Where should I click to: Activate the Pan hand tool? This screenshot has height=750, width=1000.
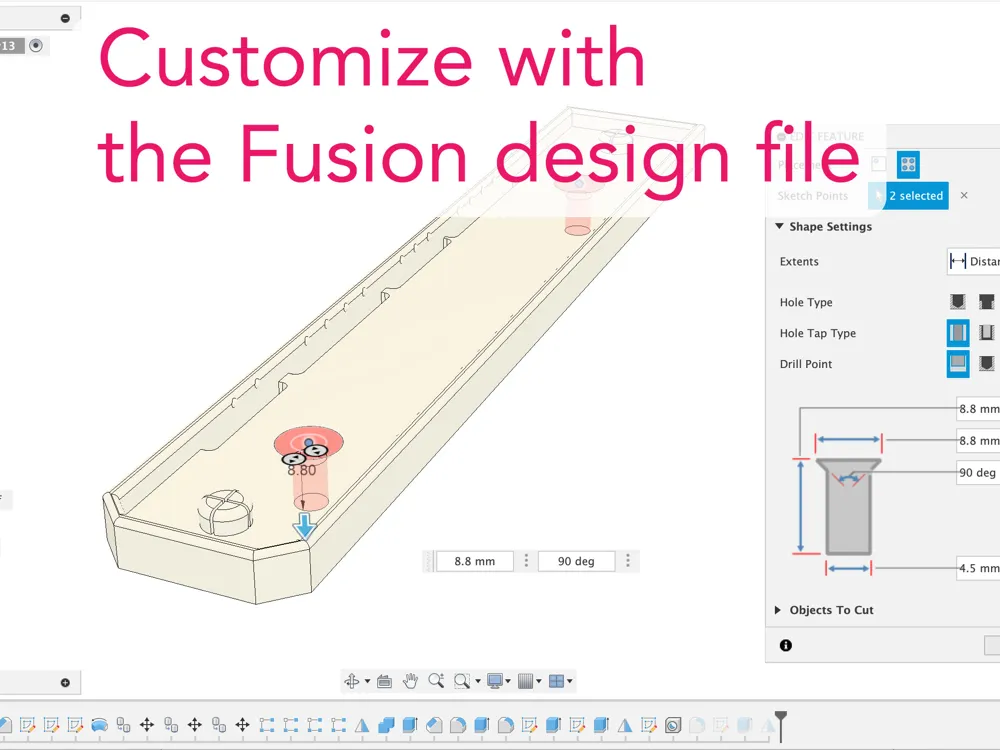pyautogui.click(x=410, y=681)
